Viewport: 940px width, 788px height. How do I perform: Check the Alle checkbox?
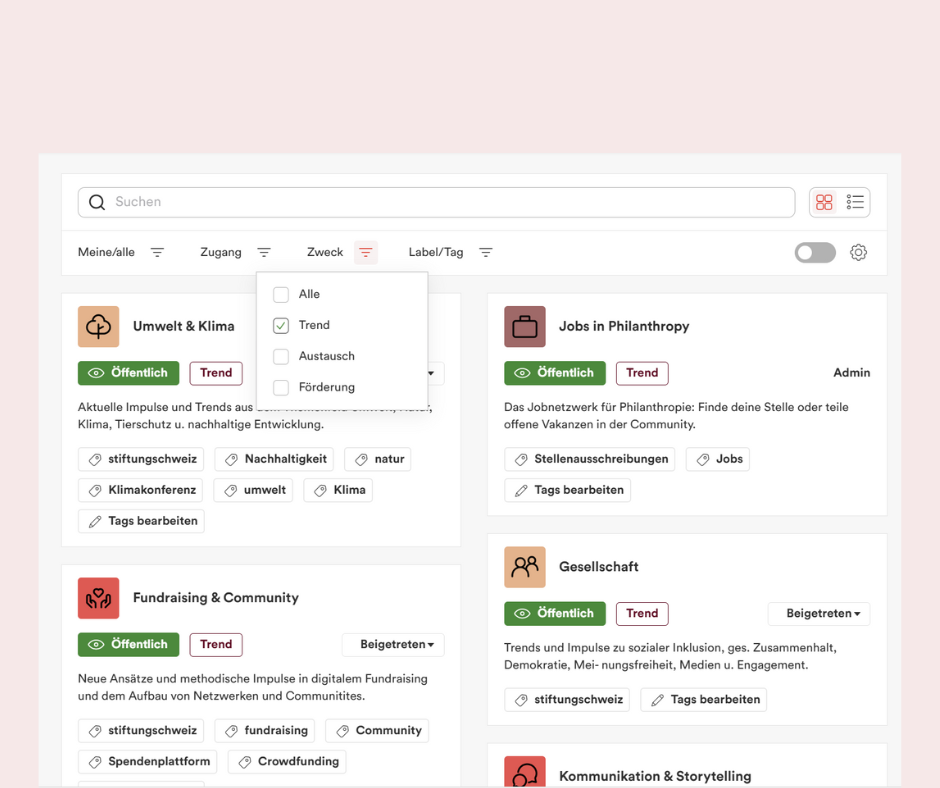pos(281,294)
